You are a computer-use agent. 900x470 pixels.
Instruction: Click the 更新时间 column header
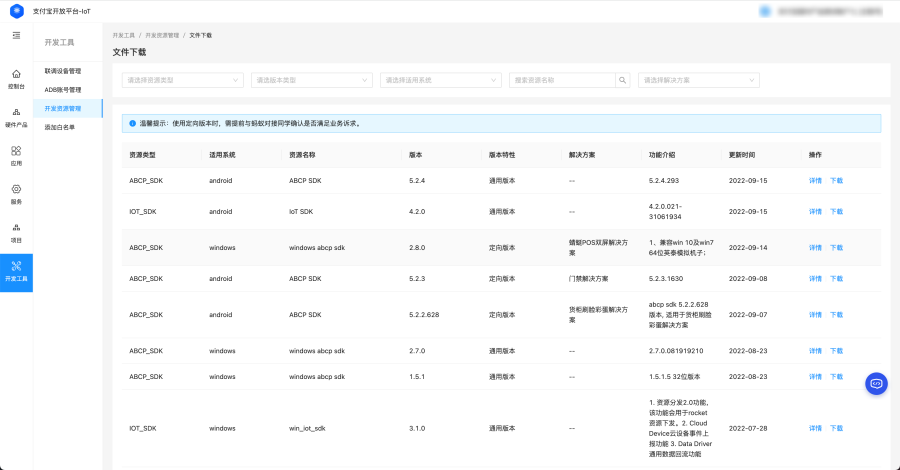(x=742, y=155)
